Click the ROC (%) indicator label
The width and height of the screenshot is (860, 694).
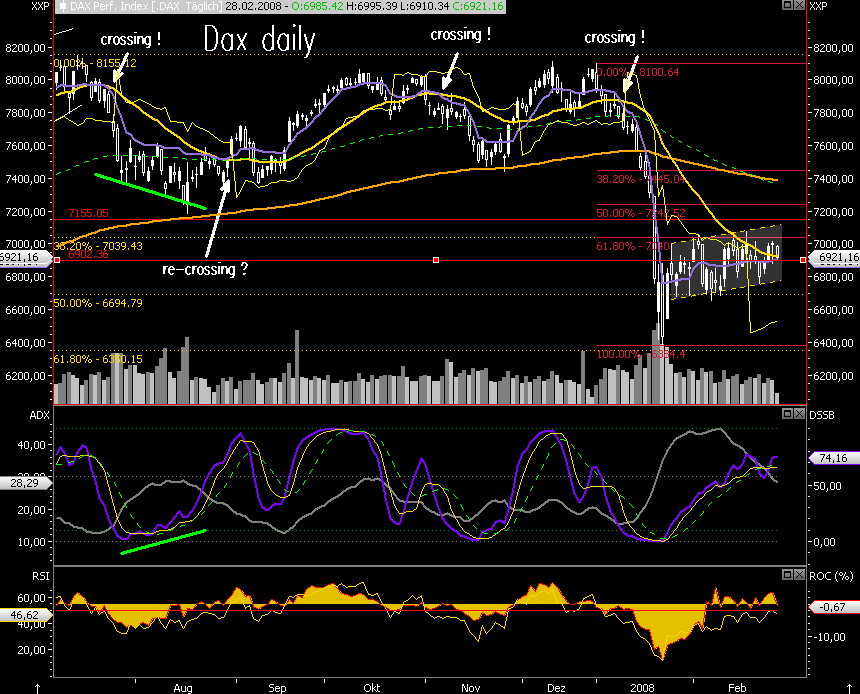click(x=831, y=576)
